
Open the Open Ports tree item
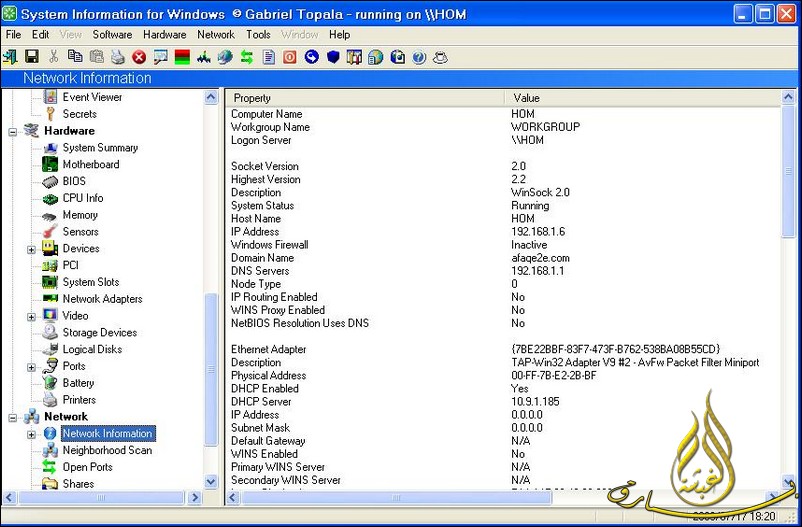point(87,467)
